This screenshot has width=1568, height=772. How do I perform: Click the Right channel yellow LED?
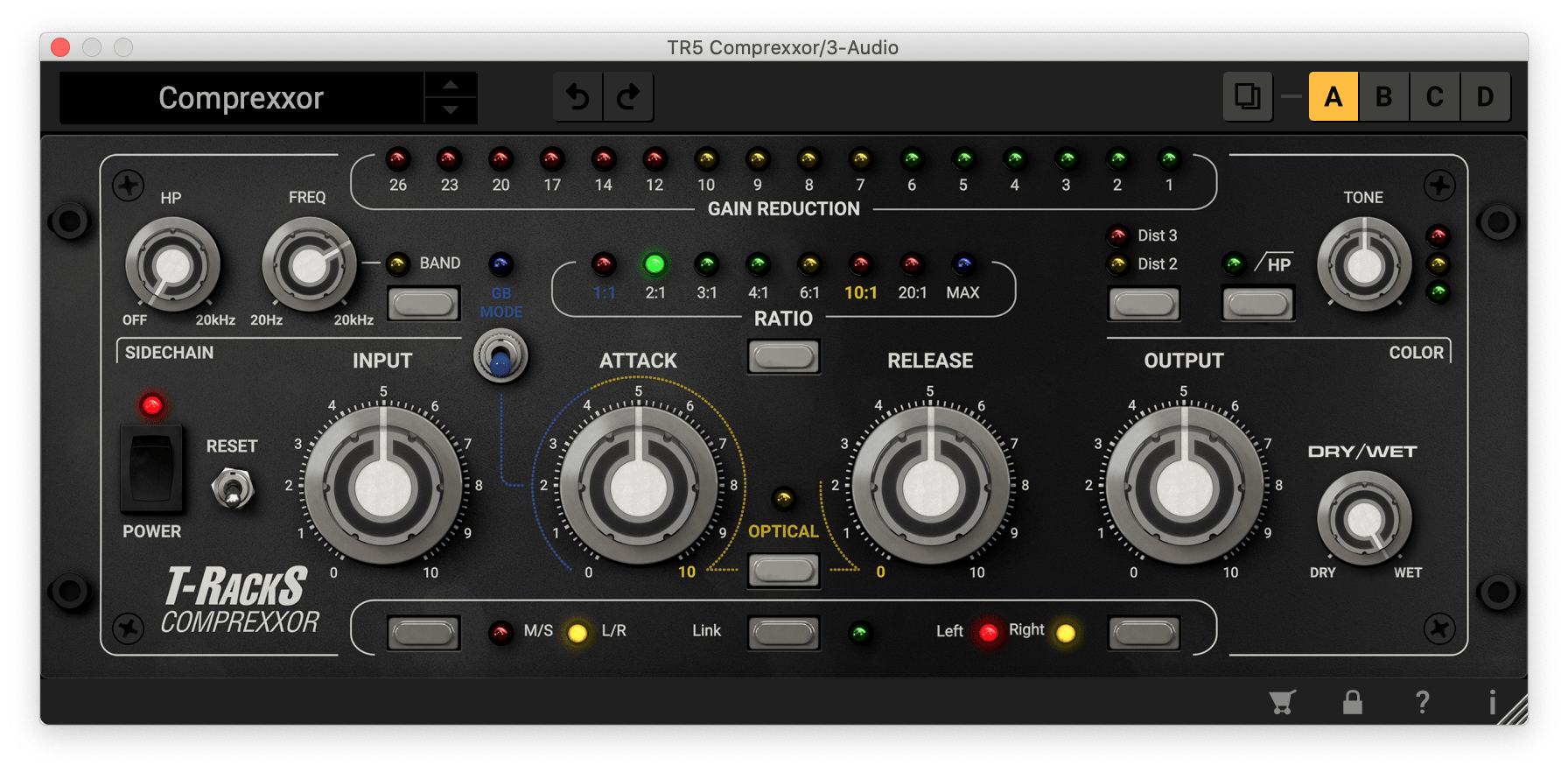(1066, 633)
